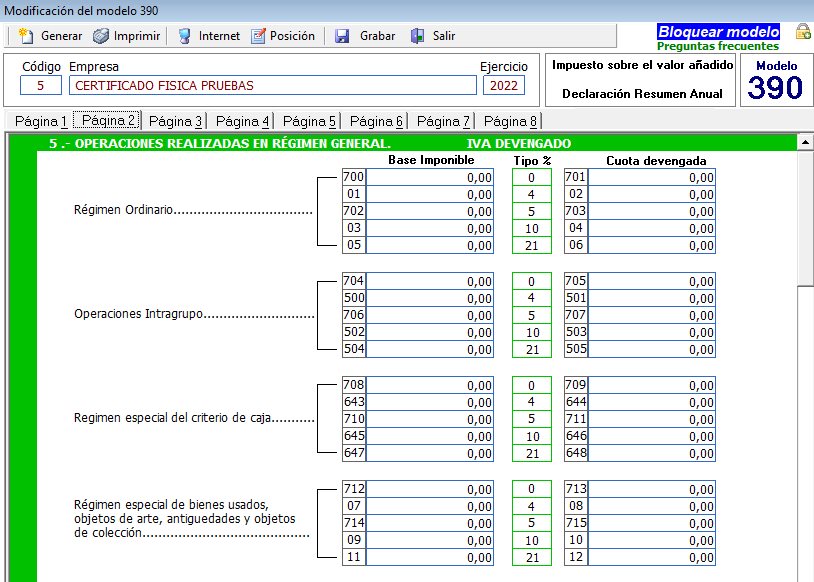The image size is (814, 582).
Task: Click Cuota devengada field 06
Action: pos(652,245)
